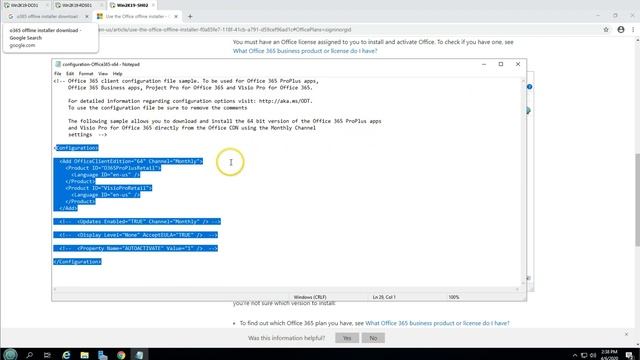Click the 'To use the configuration file' comment line

158,108
